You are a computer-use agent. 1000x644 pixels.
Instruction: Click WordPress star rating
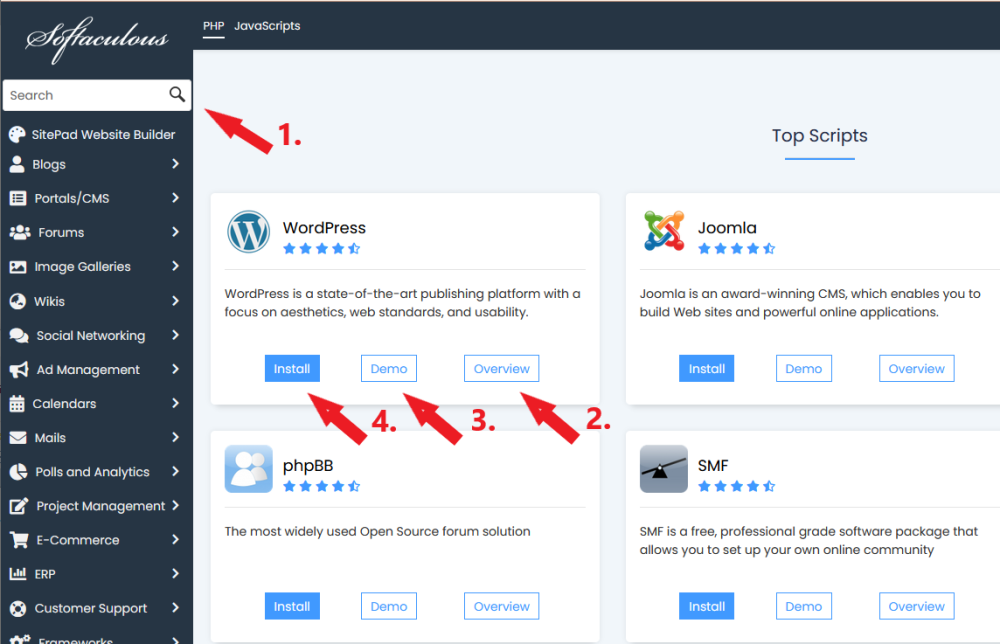click(321, 249)
